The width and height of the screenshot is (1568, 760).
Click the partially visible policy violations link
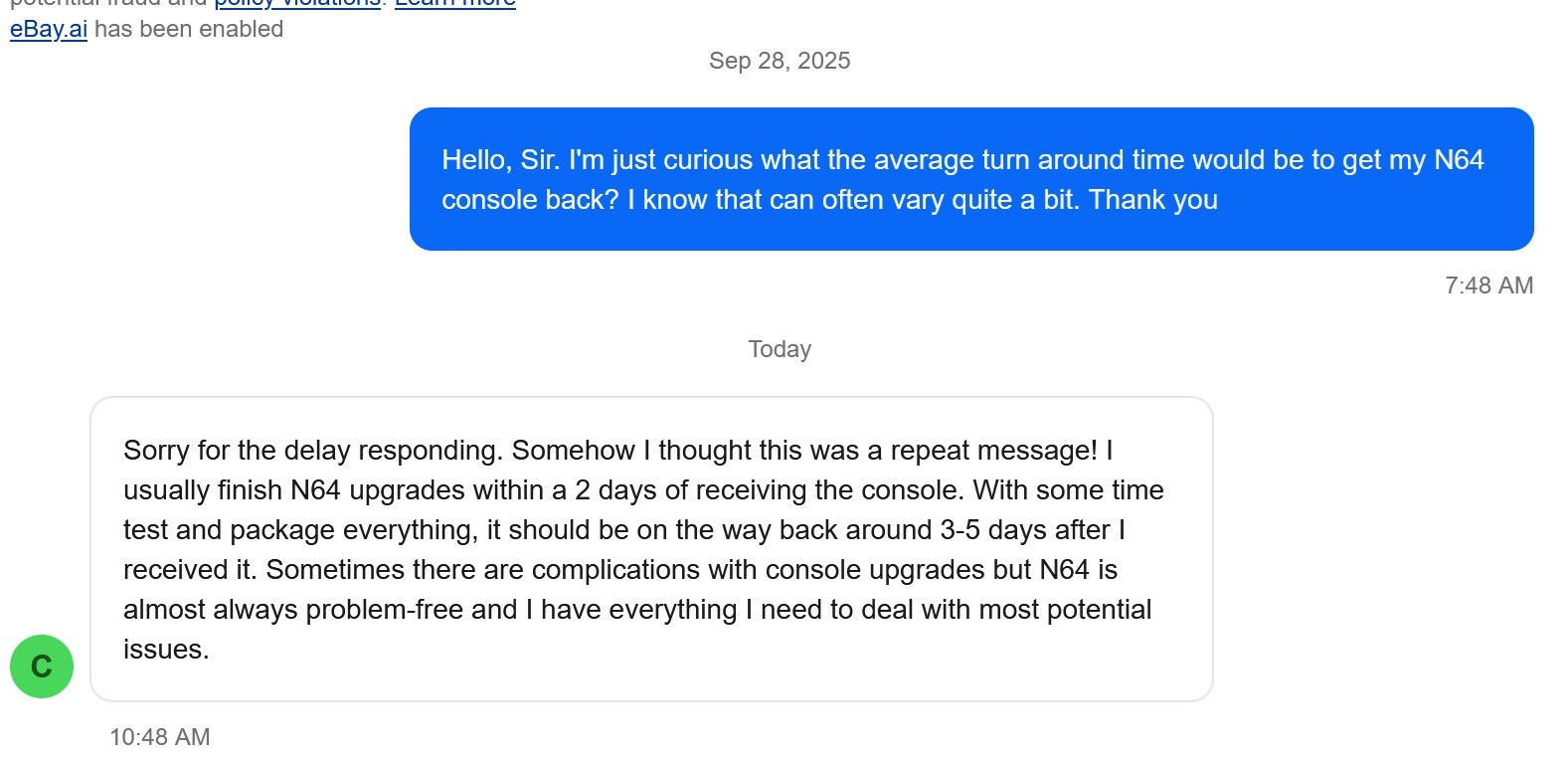297,3
